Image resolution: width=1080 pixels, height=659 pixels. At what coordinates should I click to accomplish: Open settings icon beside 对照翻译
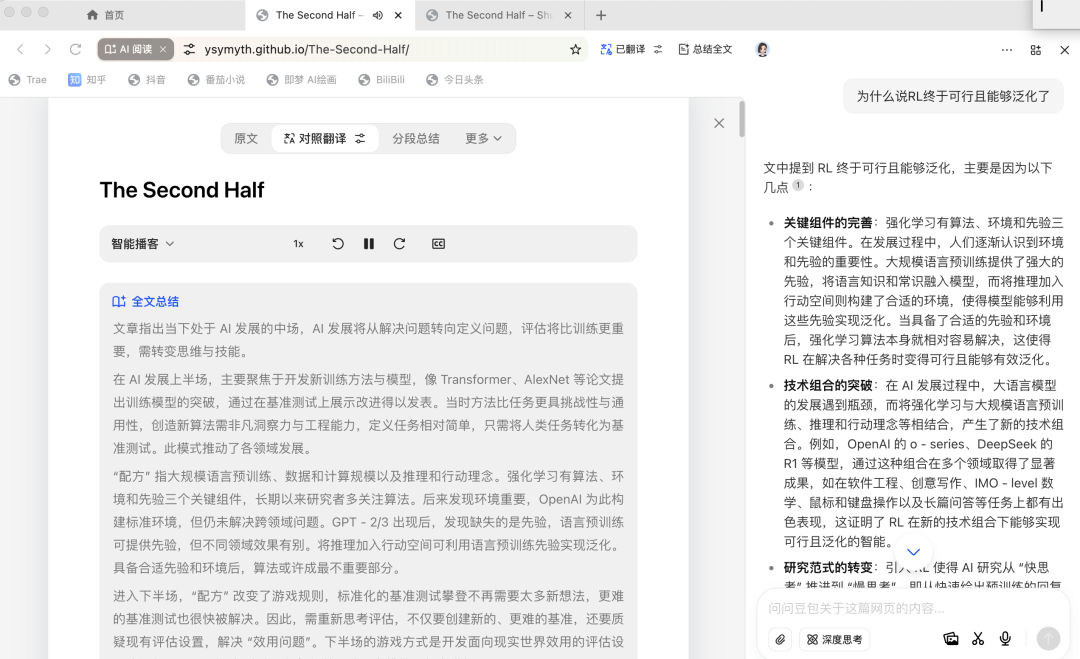click(x=360, y=138)
